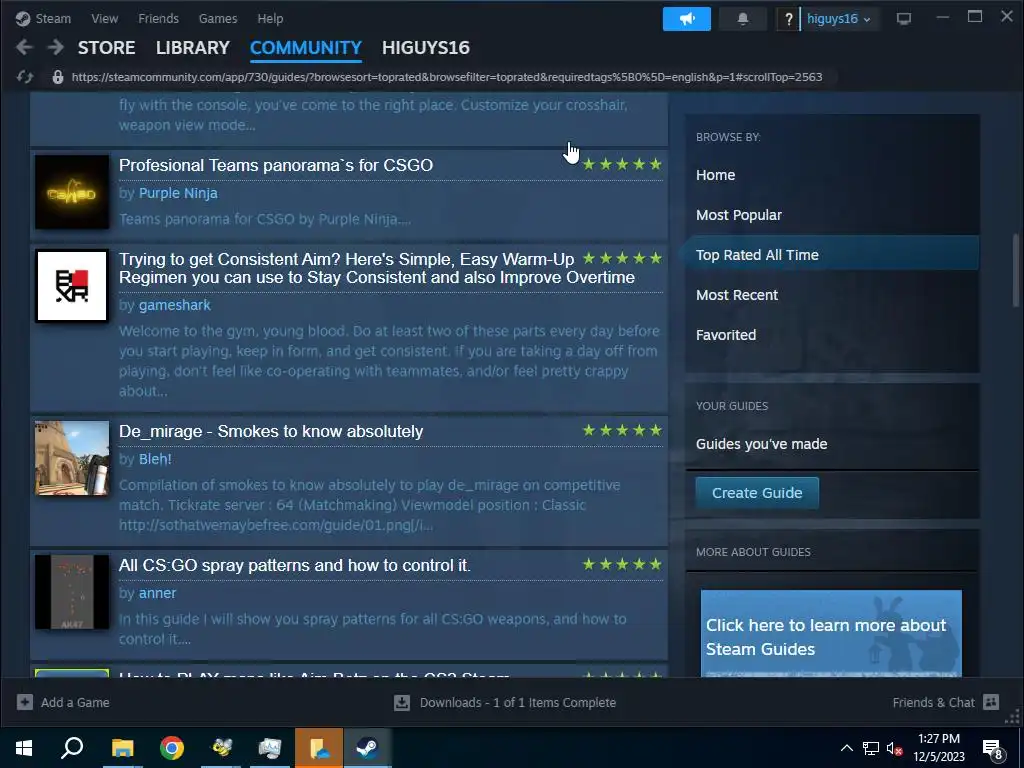
Task: Open Guides you've made
Action: tap(761, 444)
